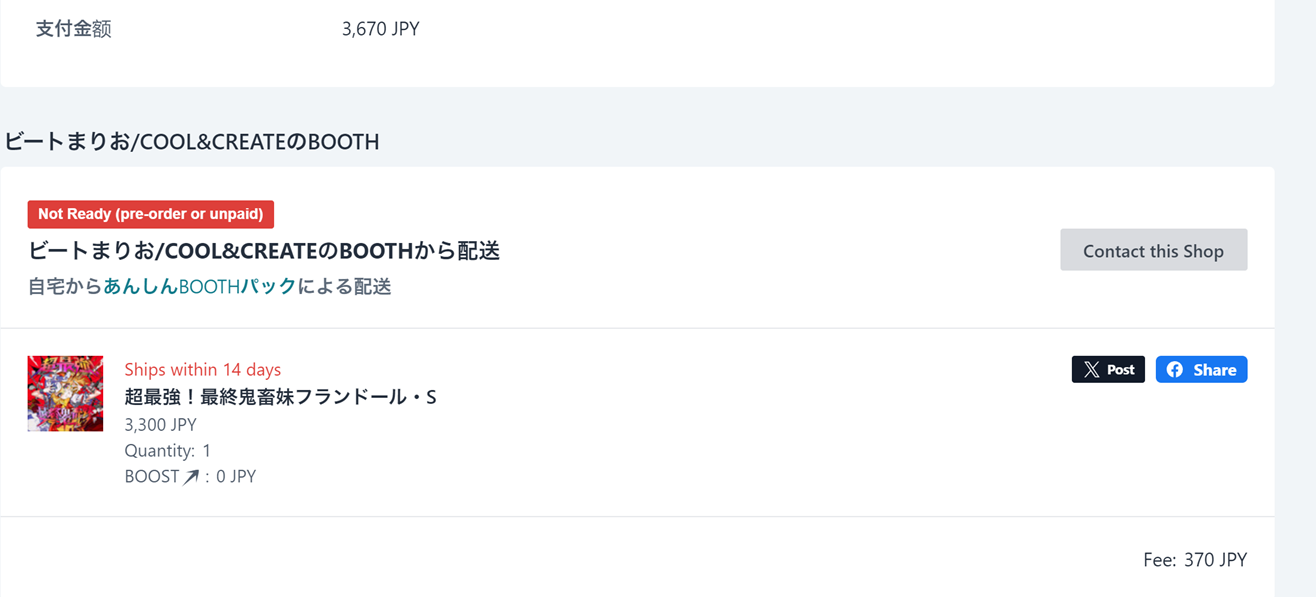
Task: Click the 支付金額 label
Action: pos(73,29)
